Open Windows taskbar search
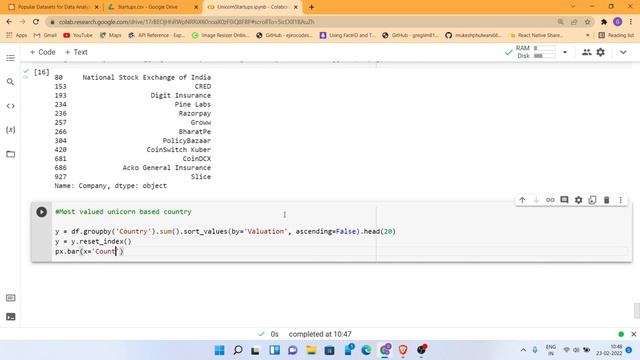Viewport: 640px width, 360px height. coord(238,350)
